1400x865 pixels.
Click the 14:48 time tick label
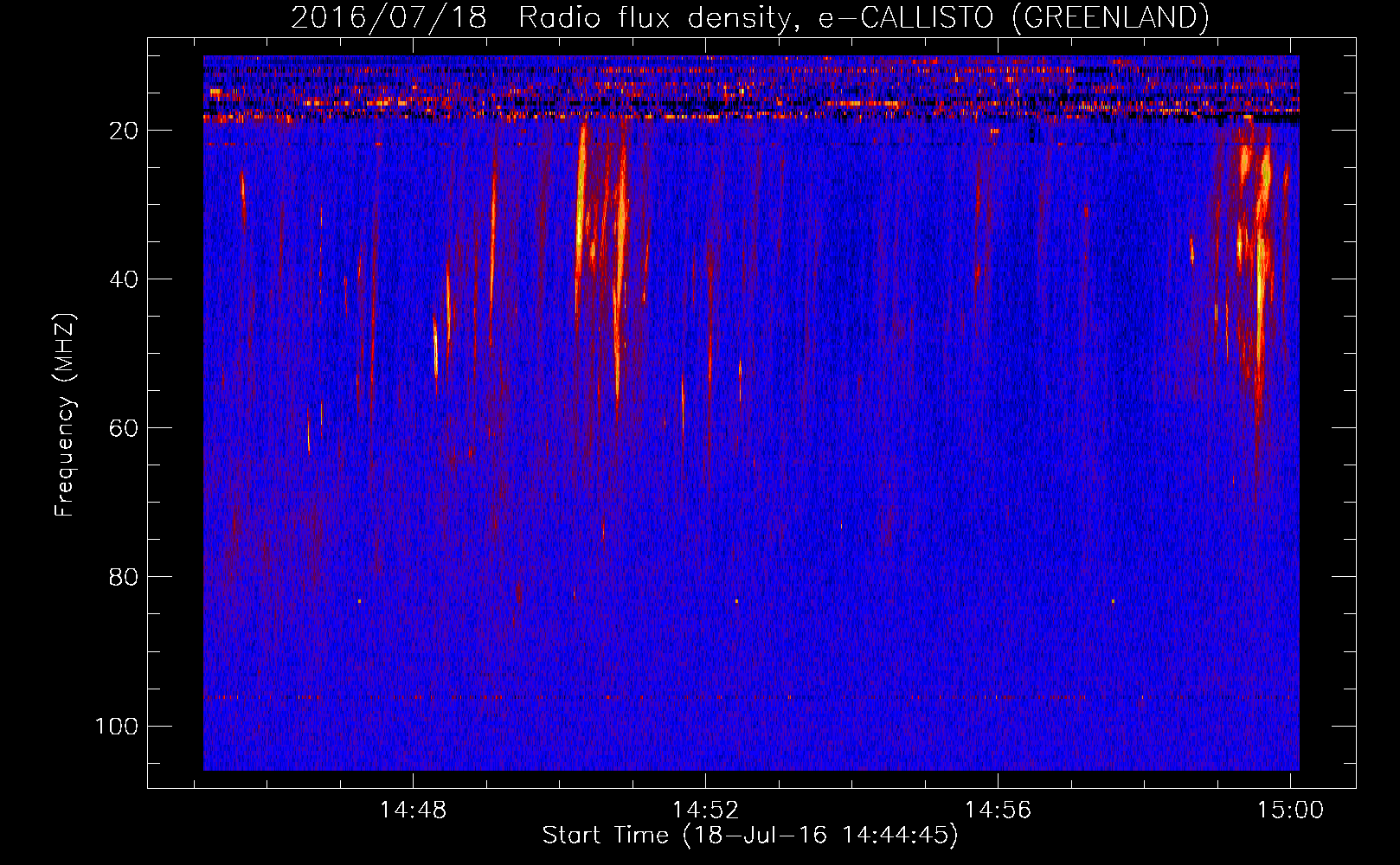[413, 811]
